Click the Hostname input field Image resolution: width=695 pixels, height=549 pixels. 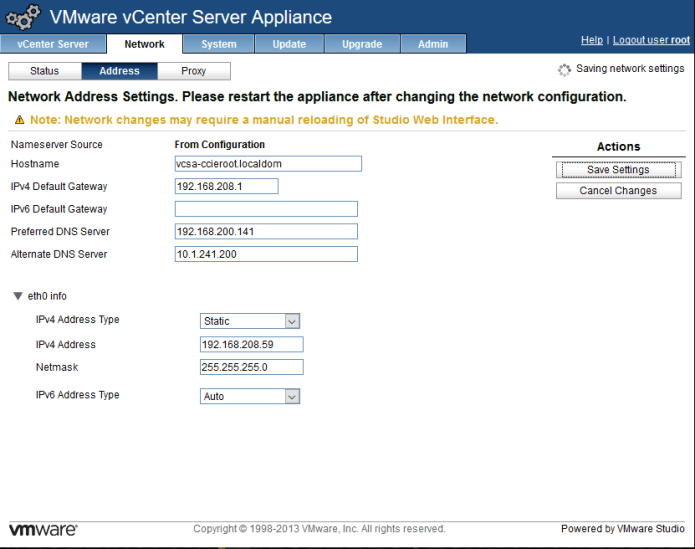tap(267, 164)
